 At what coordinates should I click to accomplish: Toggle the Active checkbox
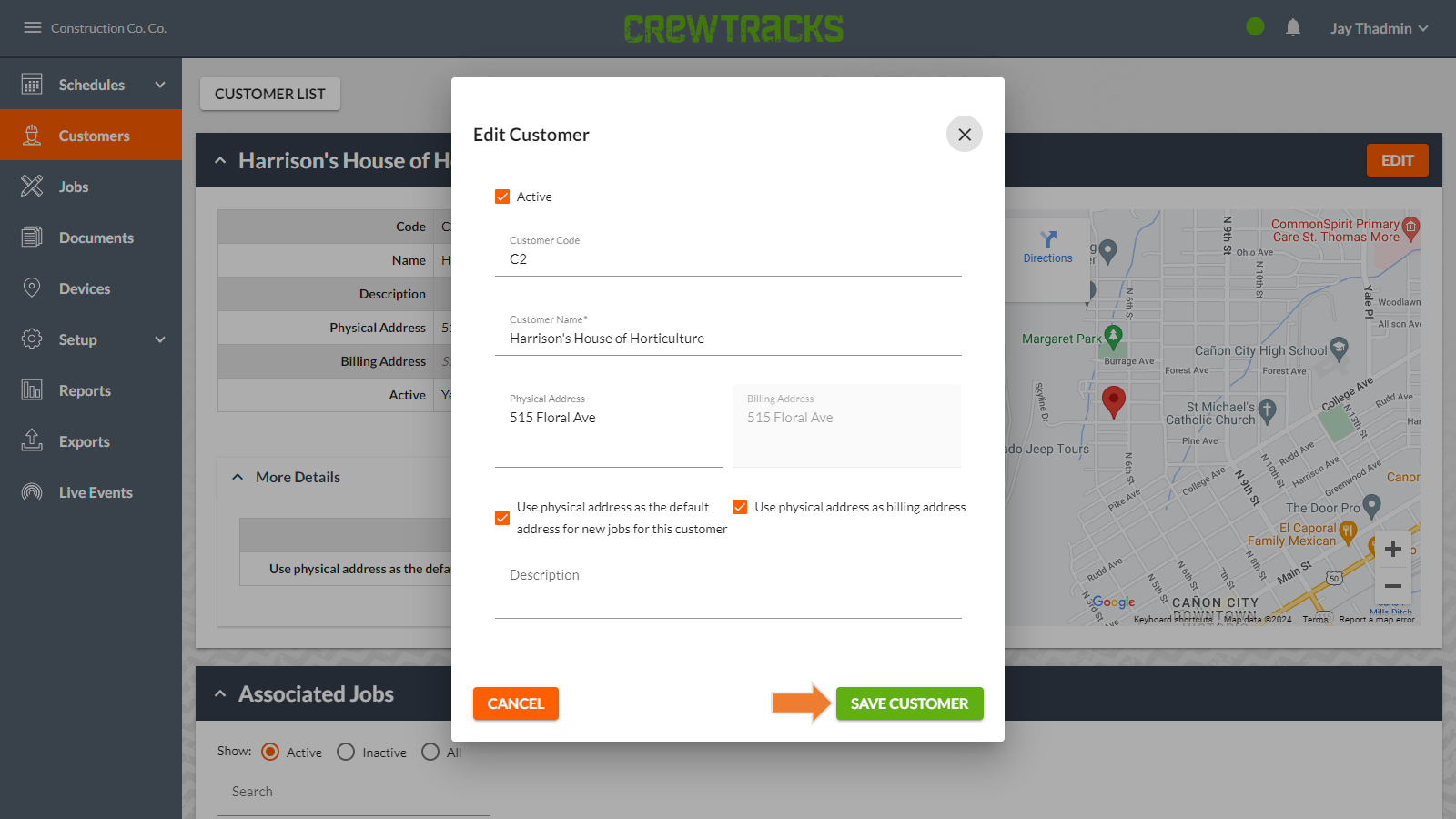[x=502, y=197]
